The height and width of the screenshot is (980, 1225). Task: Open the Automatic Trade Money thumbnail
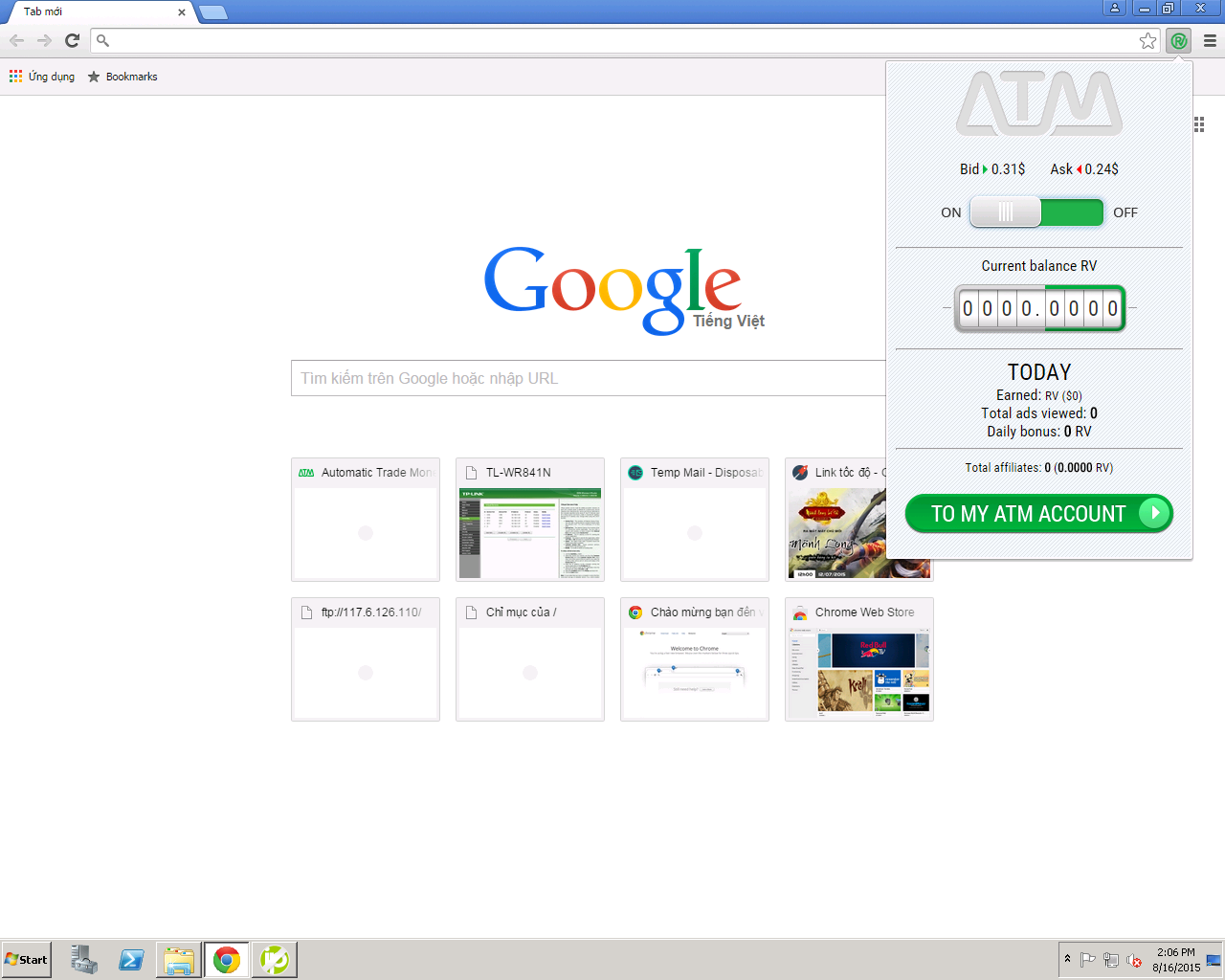coord(366,520)
